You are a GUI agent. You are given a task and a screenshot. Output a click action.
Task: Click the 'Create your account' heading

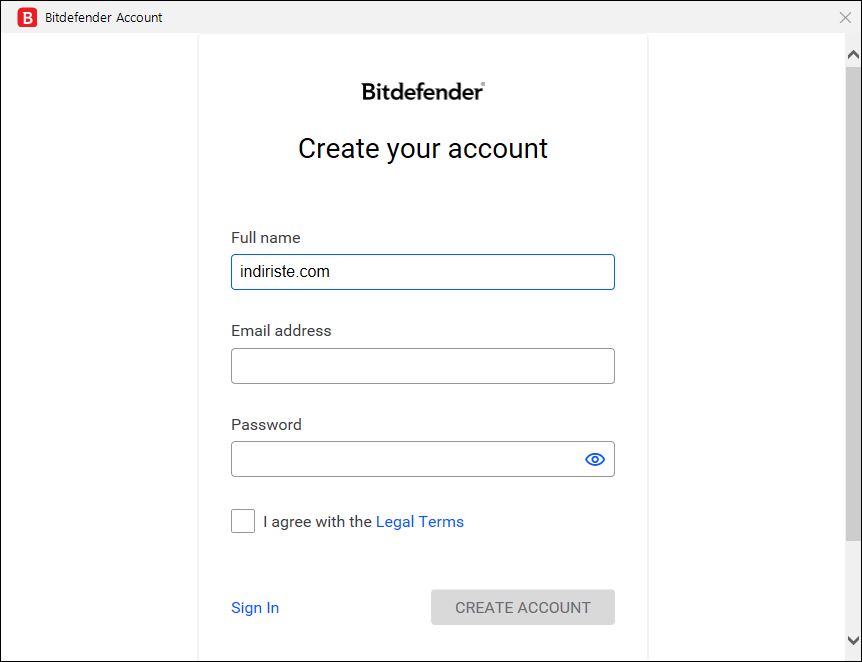(x=423, y=148)
